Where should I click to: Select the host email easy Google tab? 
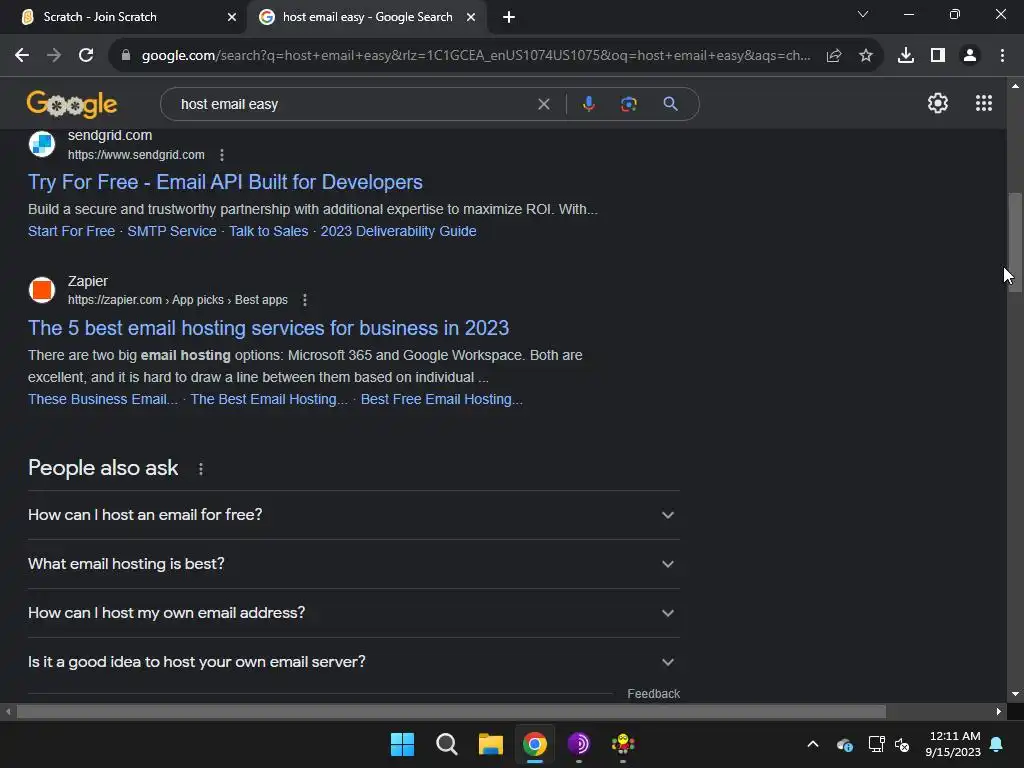click(x=367, y=18)
